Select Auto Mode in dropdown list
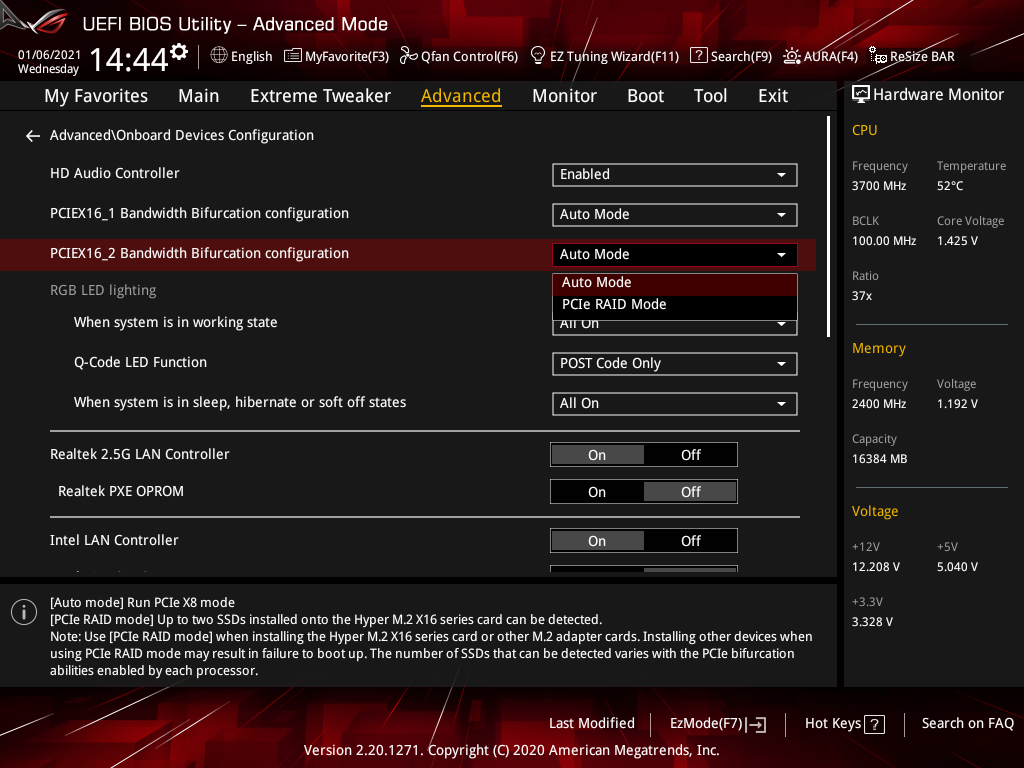 pyautogui.click(x=675, y=283)
